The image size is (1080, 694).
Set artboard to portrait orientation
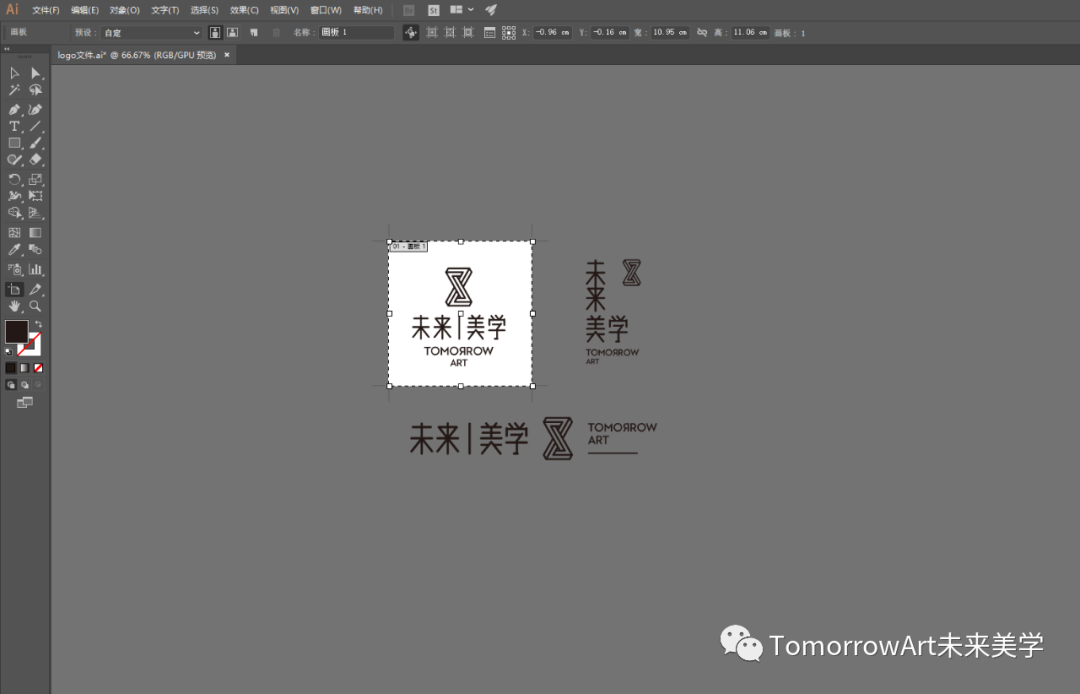pos(215,32)
